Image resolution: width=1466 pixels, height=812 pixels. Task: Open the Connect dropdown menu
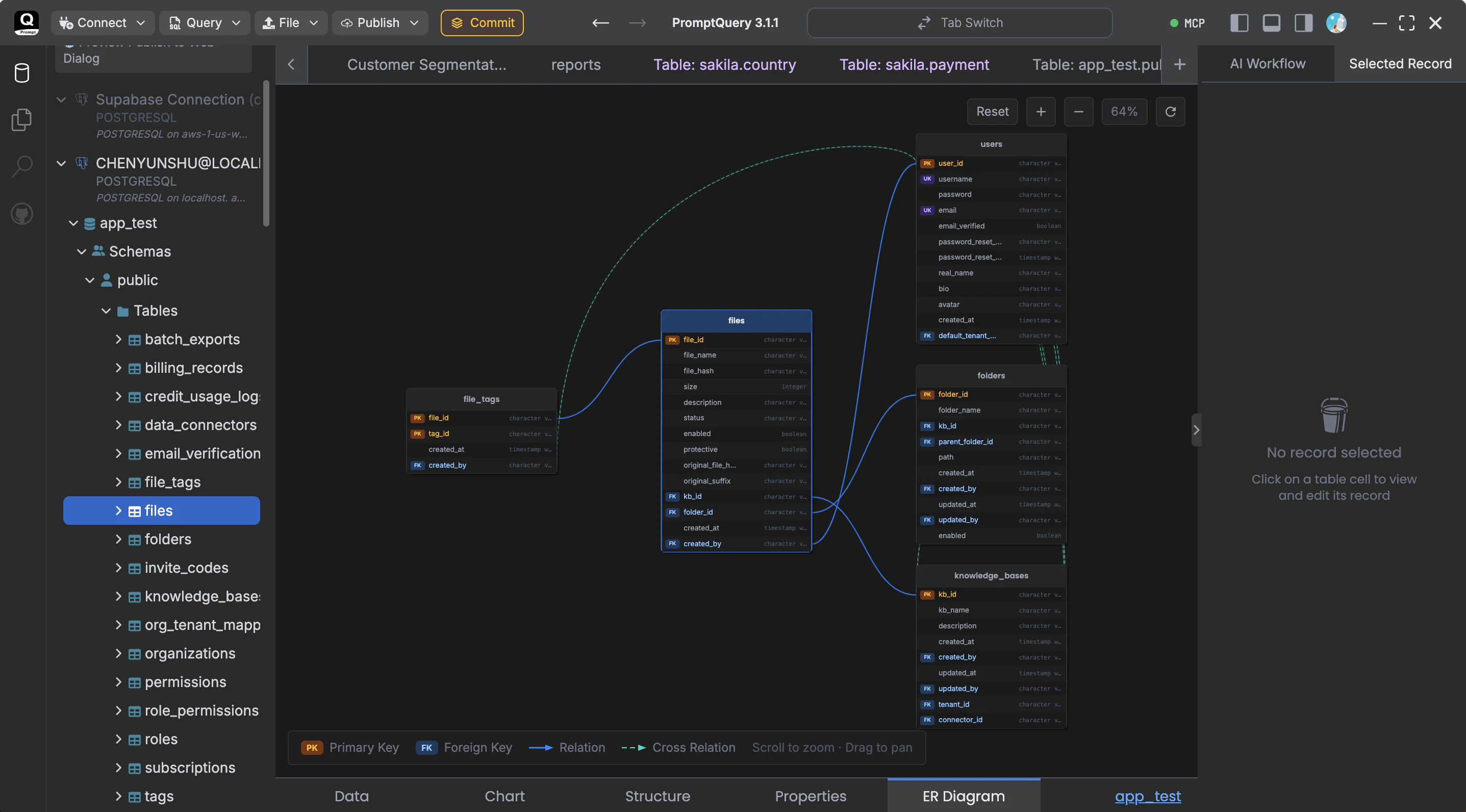[103, 23]
